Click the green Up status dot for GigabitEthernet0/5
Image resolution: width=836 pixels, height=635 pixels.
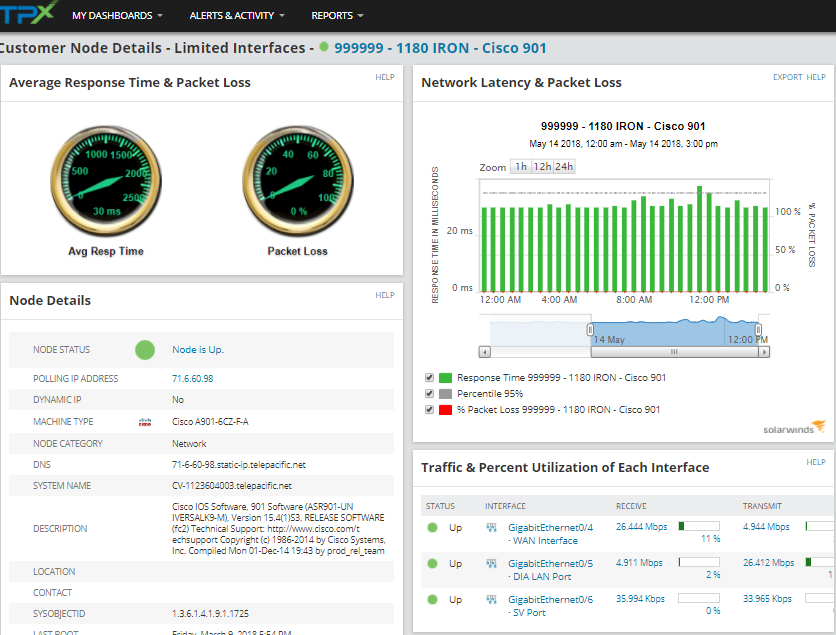tap(432, 564)
